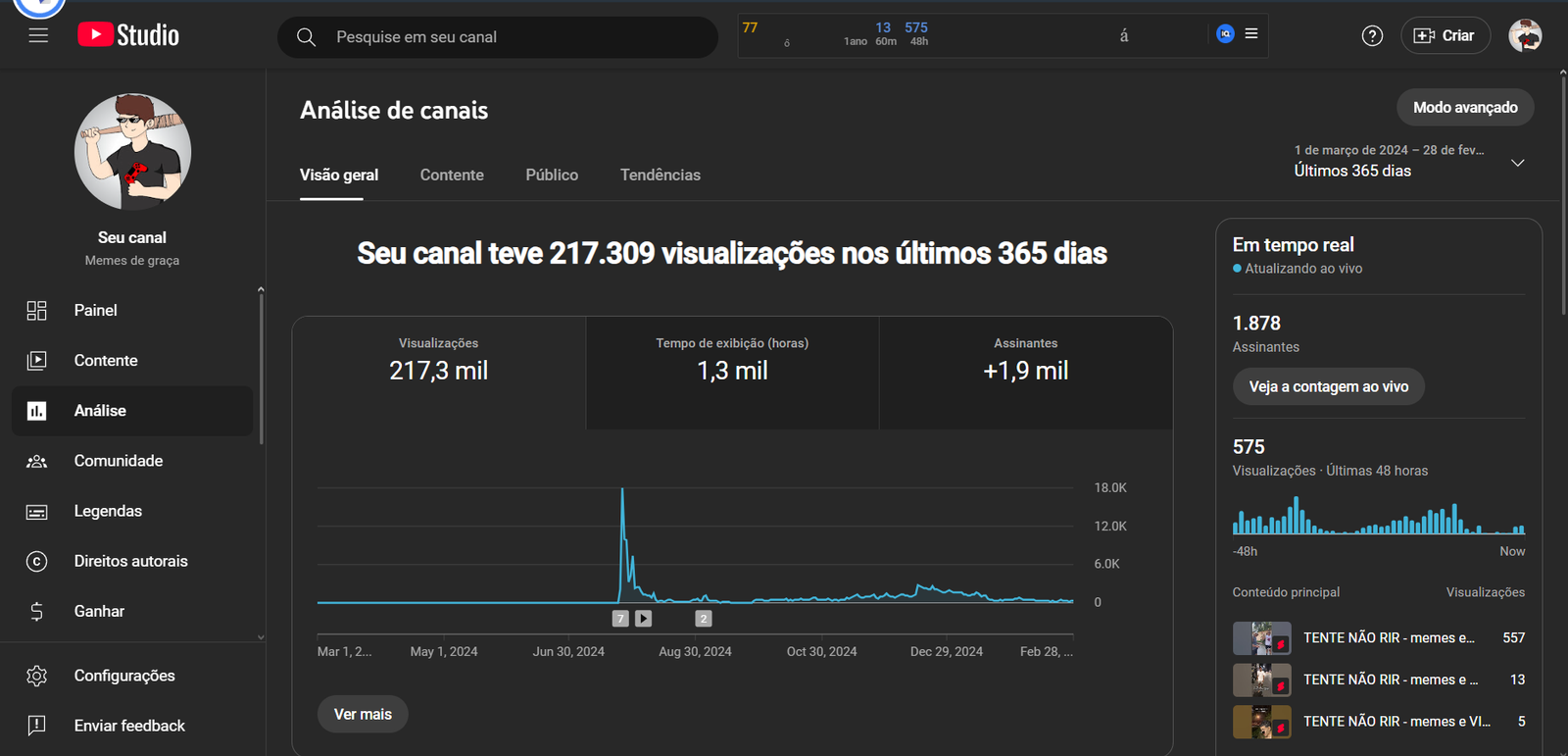Click the channel profile picture in sidebar
The width and height of the screenshot is (1568, 756).
point(132,152)
